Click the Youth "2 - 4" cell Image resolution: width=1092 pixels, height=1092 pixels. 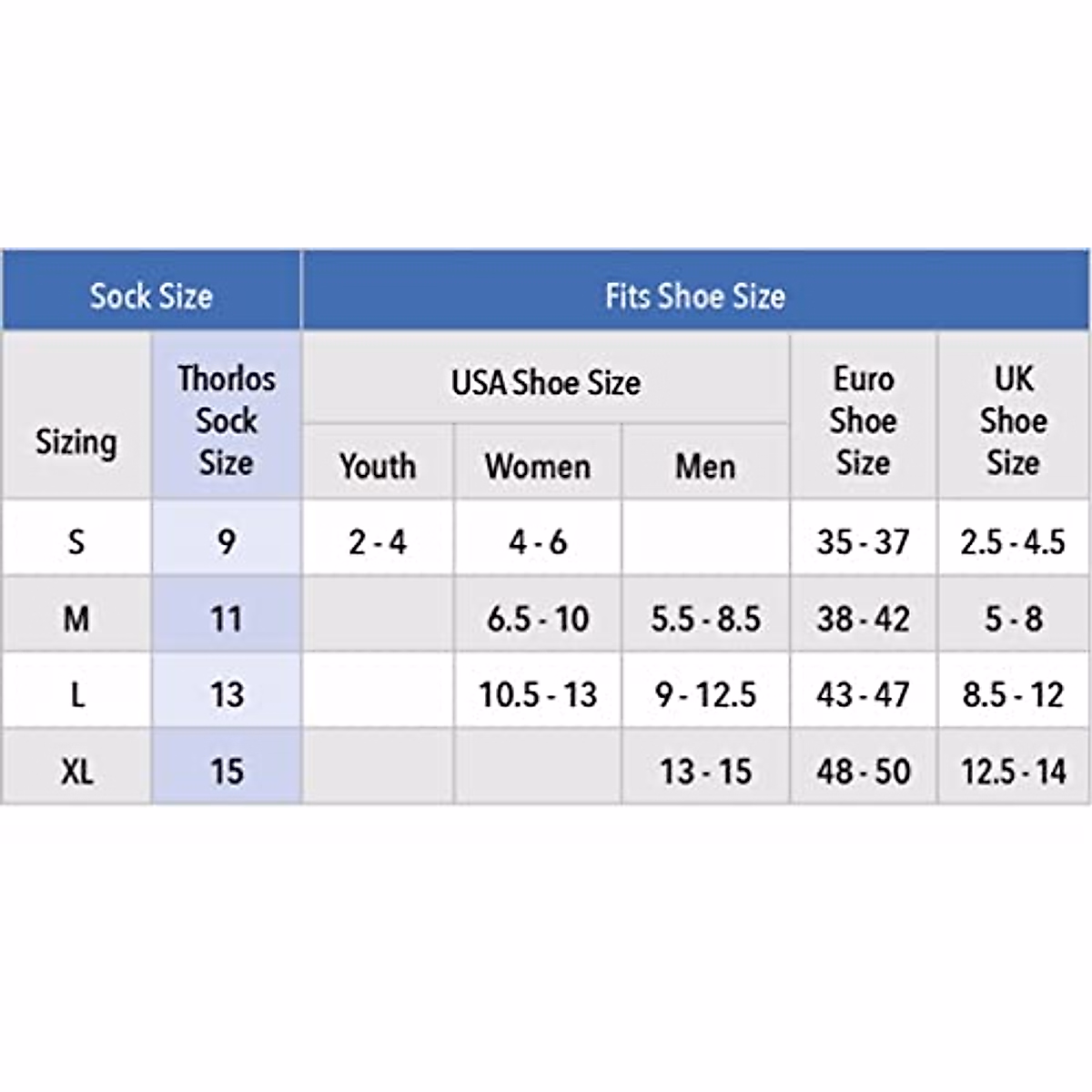point(378,542)
